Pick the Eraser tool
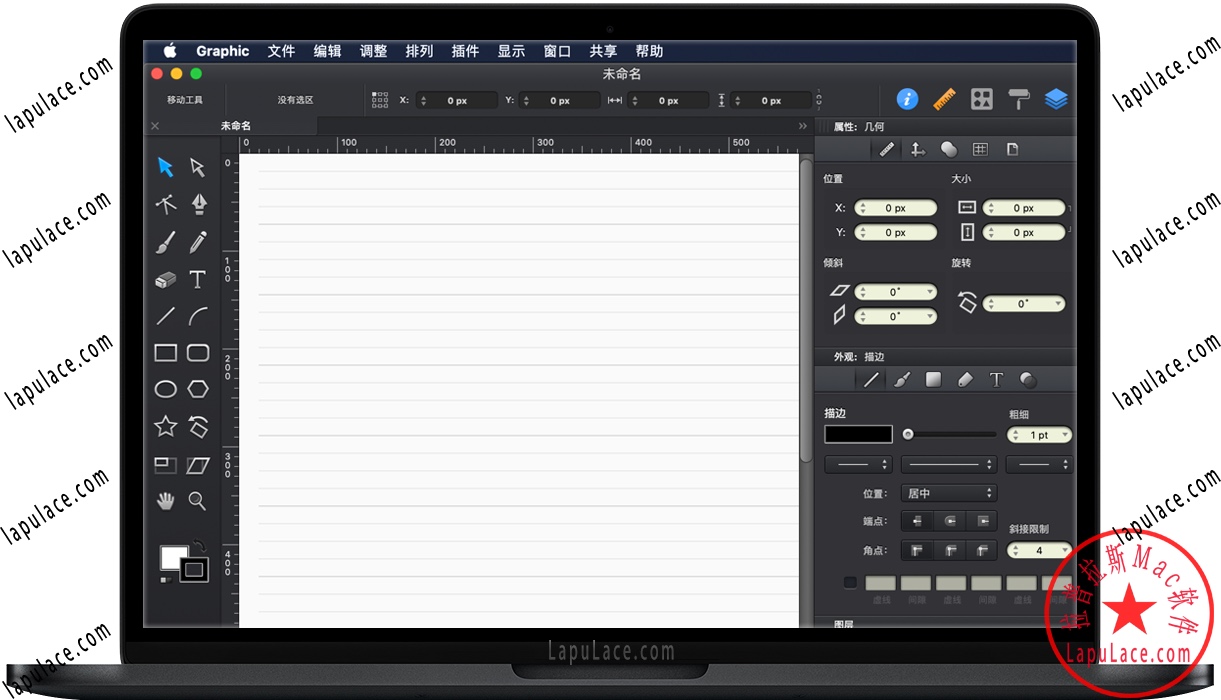This screenshot has height=700, width=1221. tap(165, 281)
